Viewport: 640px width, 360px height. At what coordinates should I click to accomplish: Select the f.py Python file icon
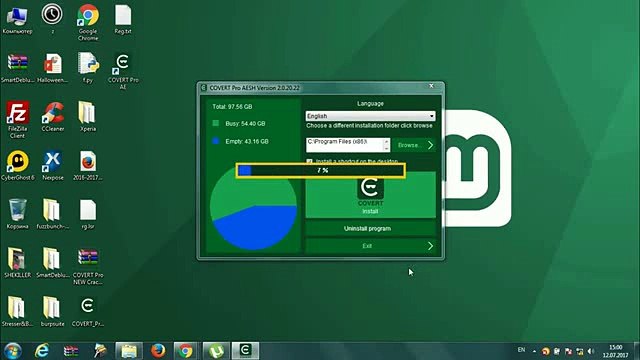88,68
